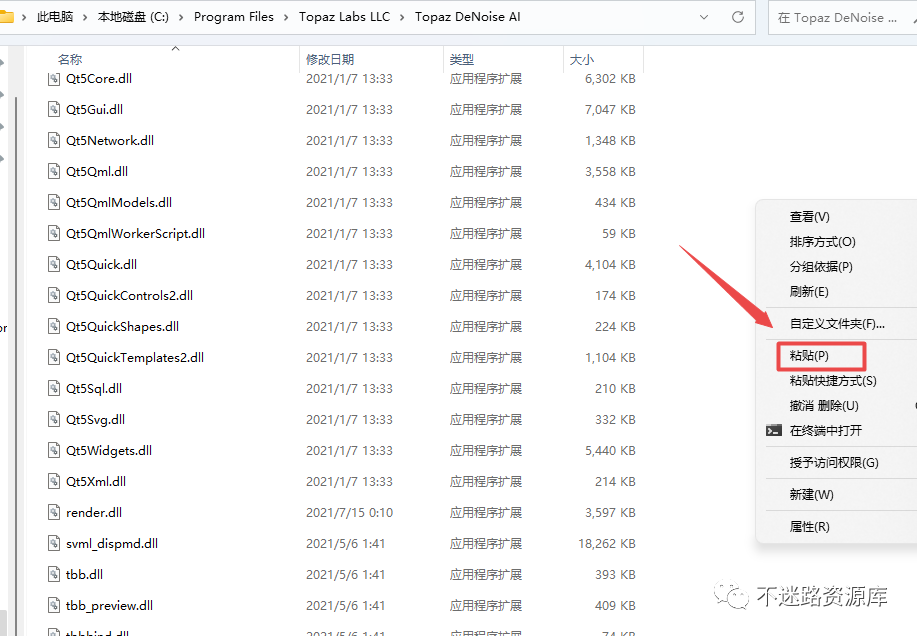This screenshot has width=917, height=636.
Task: Go to Program Files in the breadcrumb
Action: point(233,17)
